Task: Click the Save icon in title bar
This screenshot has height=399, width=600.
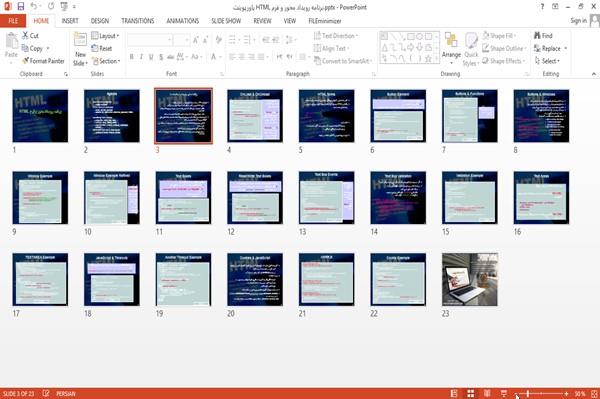Action: [x=21, y=6]
